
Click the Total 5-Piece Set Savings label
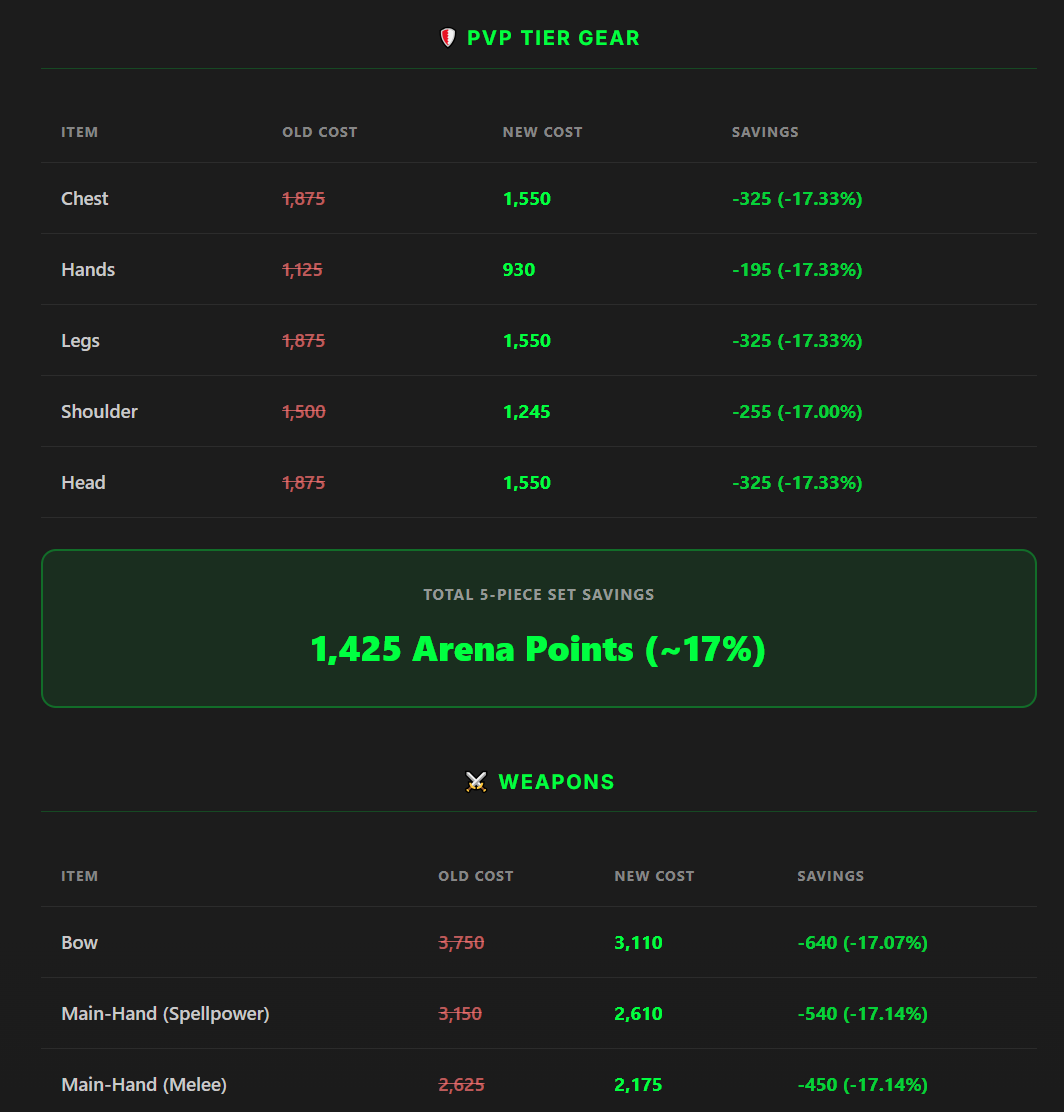[538, 595]
